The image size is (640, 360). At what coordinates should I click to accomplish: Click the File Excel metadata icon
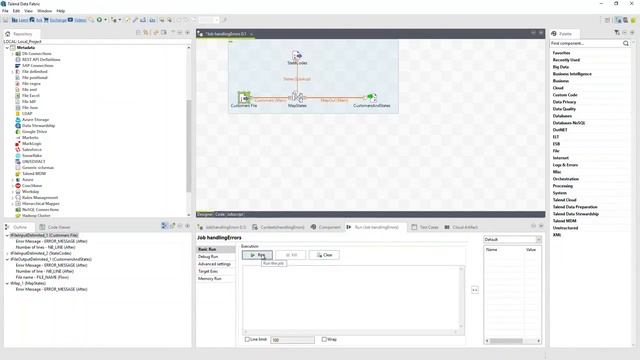coord(18,96)
